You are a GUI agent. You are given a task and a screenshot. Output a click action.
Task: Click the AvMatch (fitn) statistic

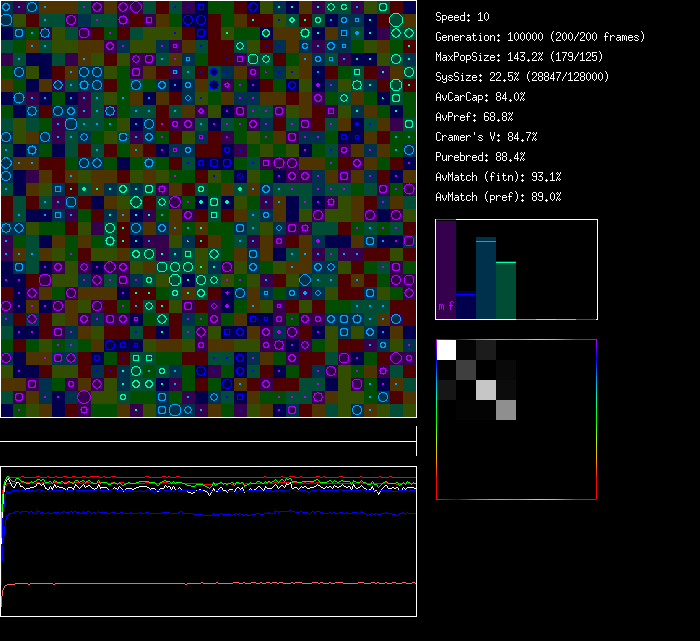point(498,177)
